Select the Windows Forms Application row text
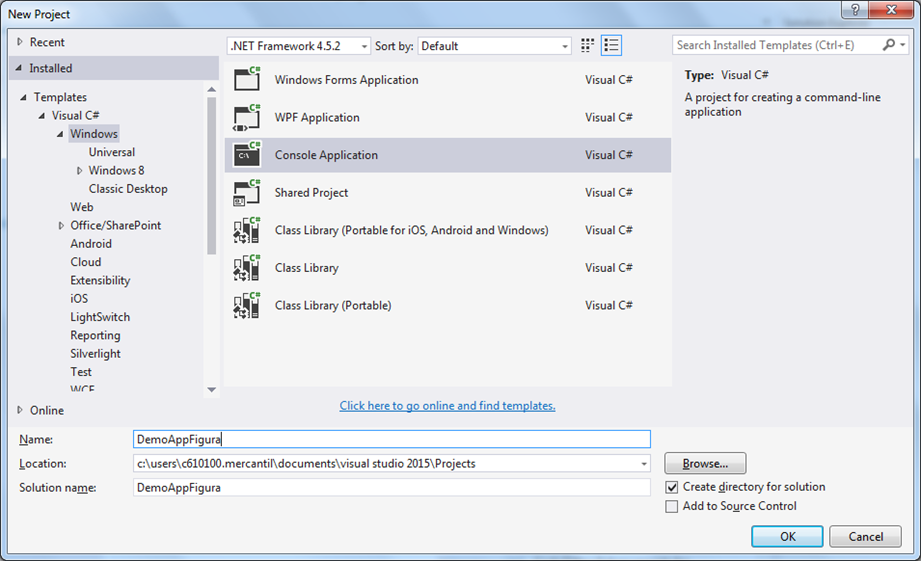This screenshot has height=561, width=921. [x=347, y=80]
